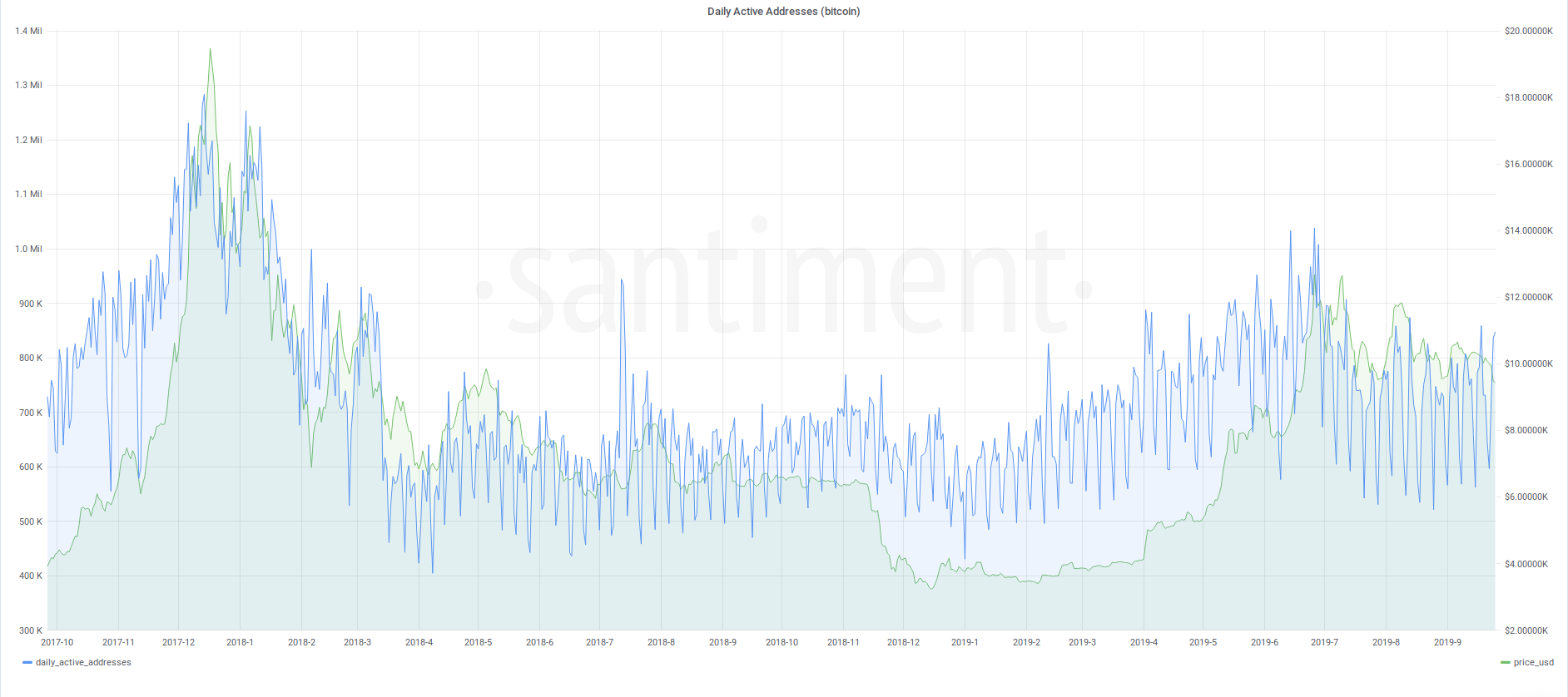
Task: Click the 2018-11 x-axis label
Action: click(843, 642)
